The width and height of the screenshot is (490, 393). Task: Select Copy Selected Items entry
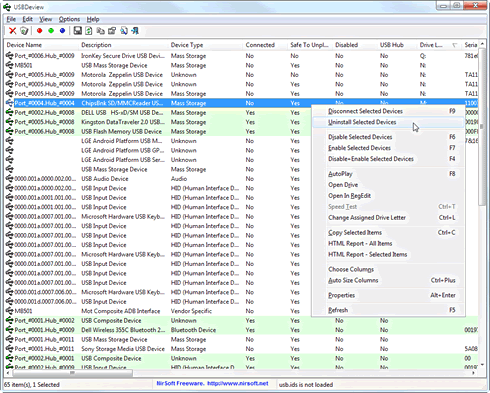click(389, 233)
